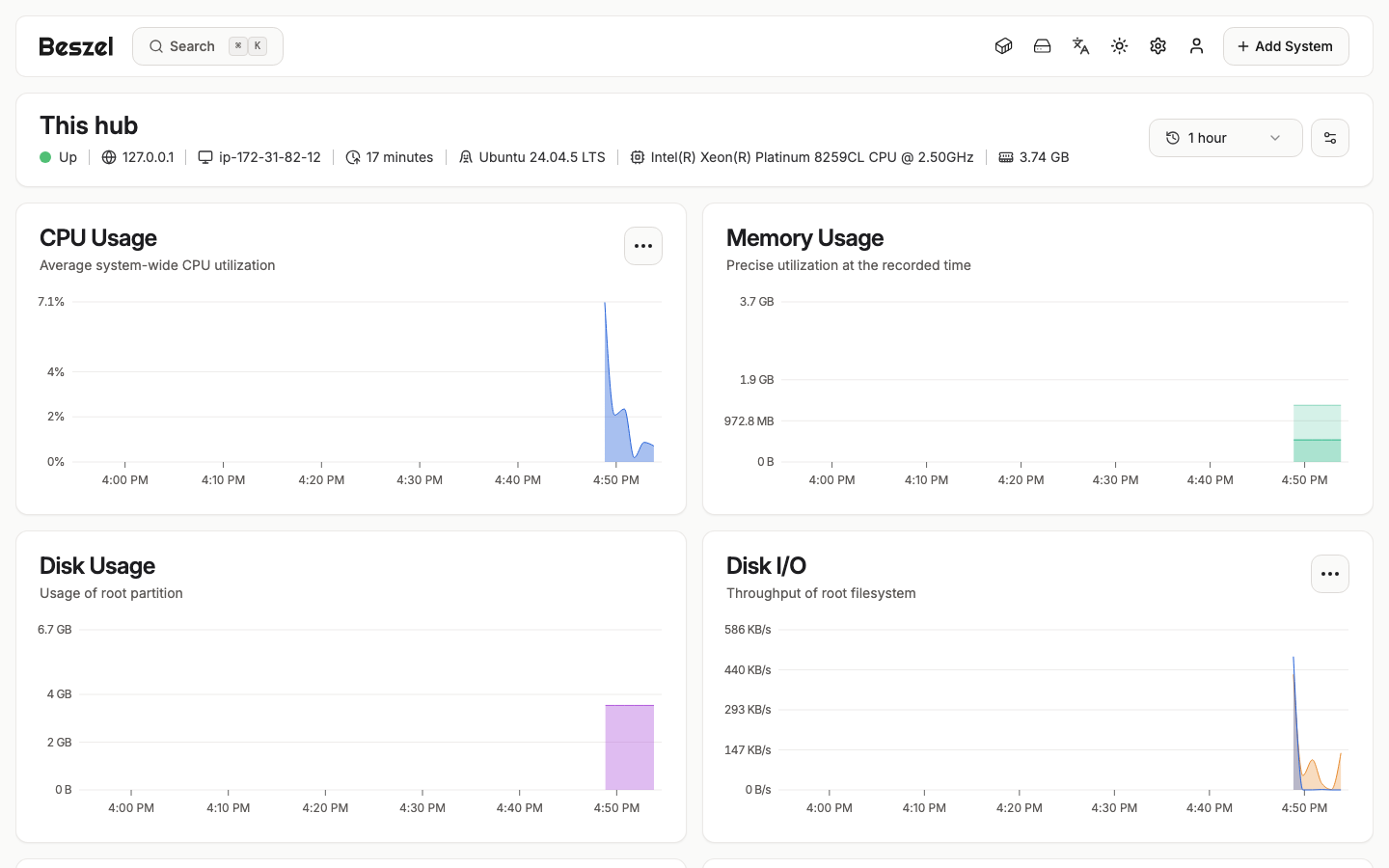Image resolution: width=1389 pixels, height=868 pixels.
Task: Open the all containers box icon
Action: [1003, 46]
